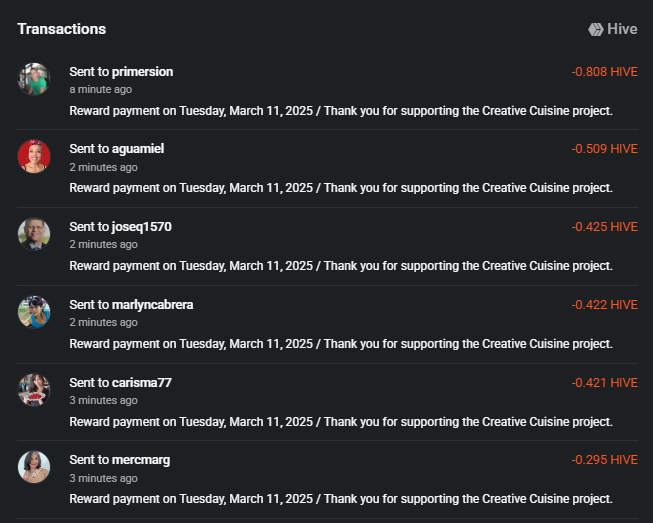
Task: Follow the joseq1570 username link
Action: click(142, 227)
